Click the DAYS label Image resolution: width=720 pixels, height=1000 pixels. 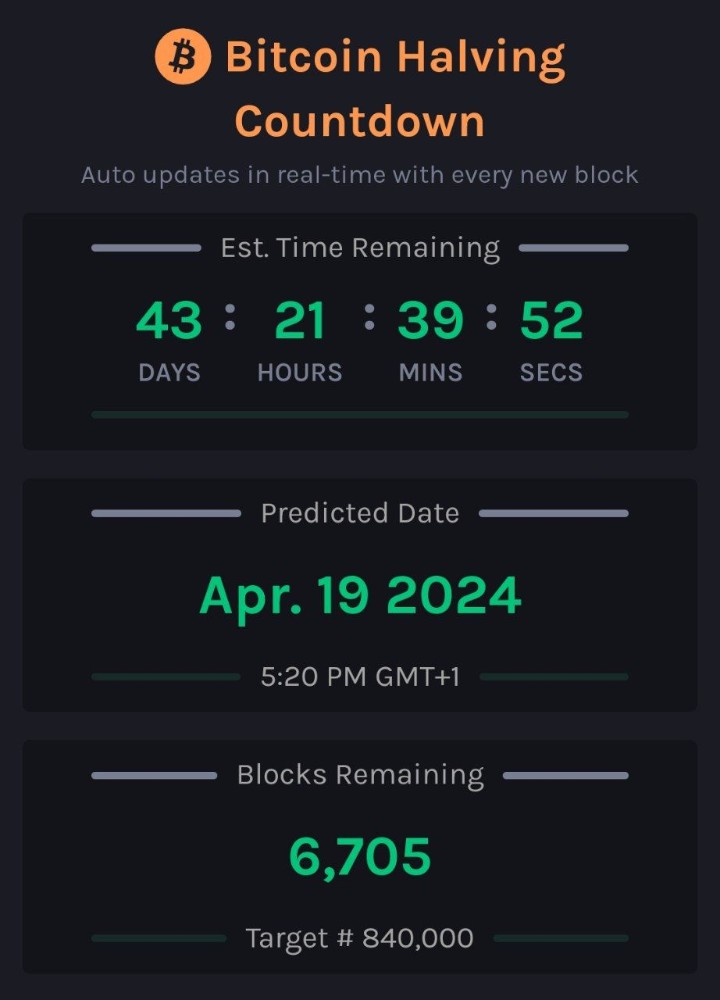tap(170, 372)
